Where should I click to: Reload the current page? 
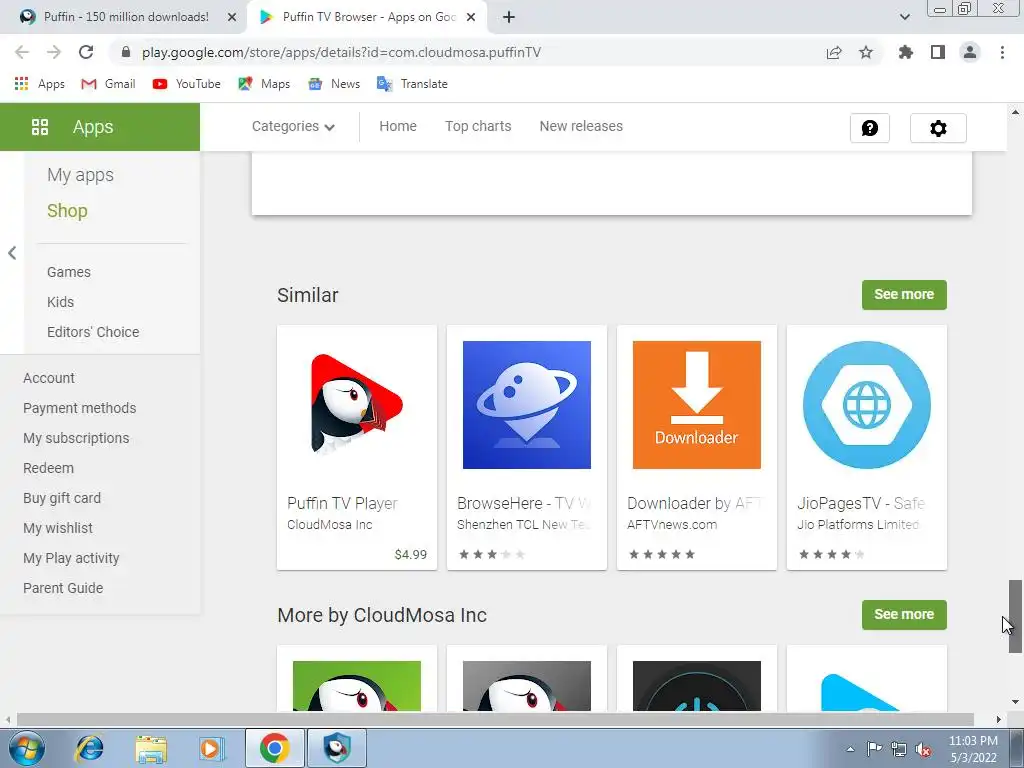coord(86,52)
